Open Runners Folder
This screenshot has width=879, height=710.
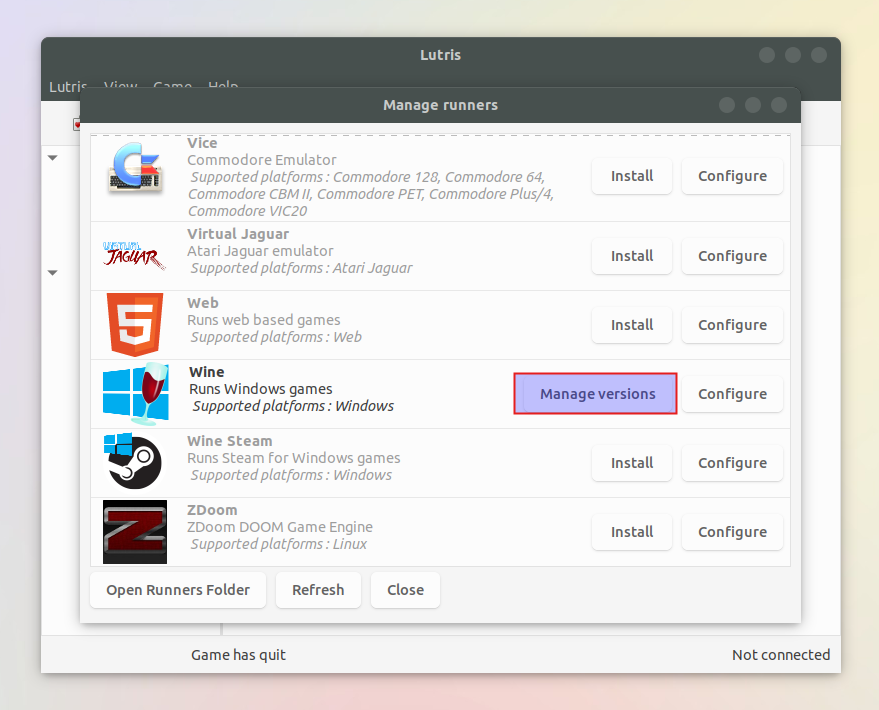[x=177, y=590]
